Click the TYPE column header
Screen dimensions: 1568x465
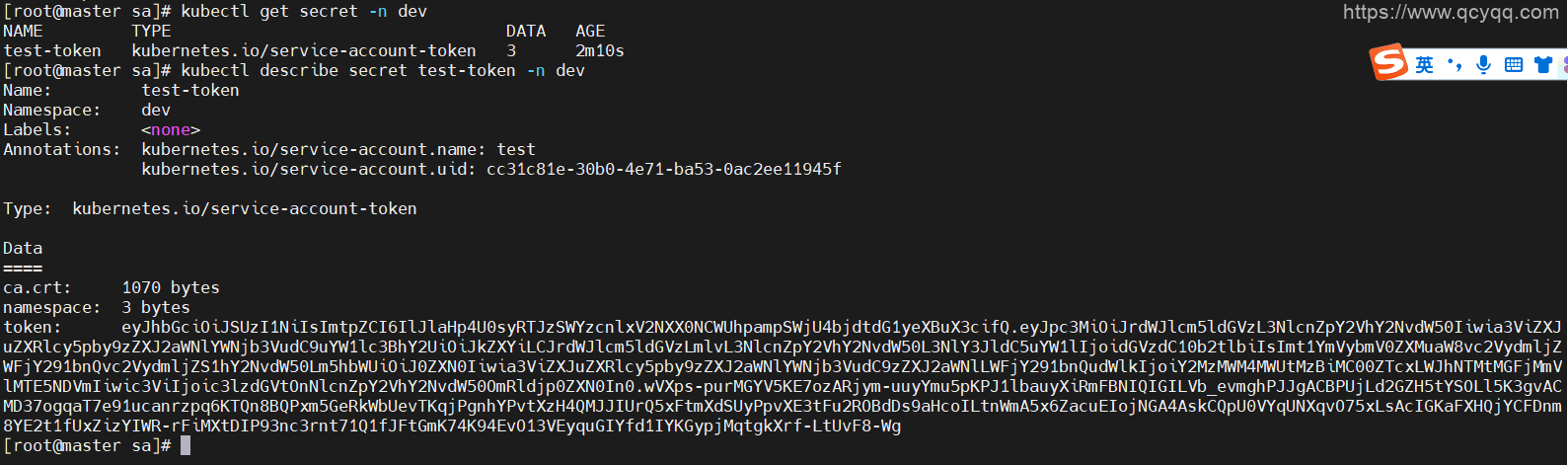point(151,32)
